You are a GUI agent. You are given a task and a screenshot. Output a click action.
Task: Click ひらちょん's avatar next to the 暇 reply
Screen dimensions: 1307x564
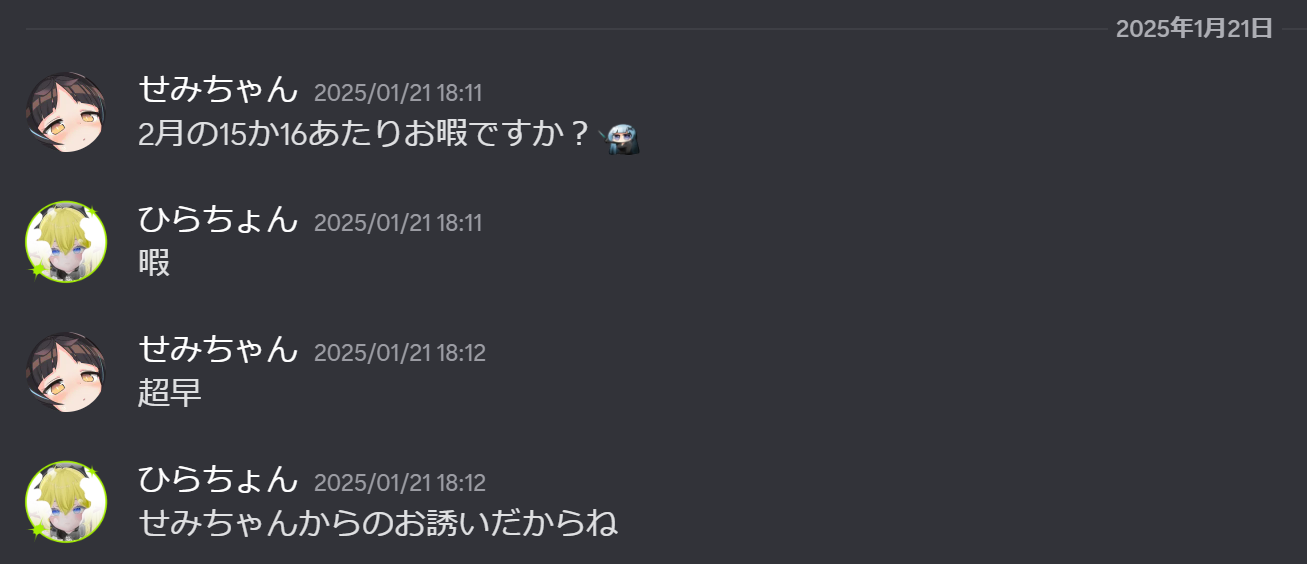point(66,242)
